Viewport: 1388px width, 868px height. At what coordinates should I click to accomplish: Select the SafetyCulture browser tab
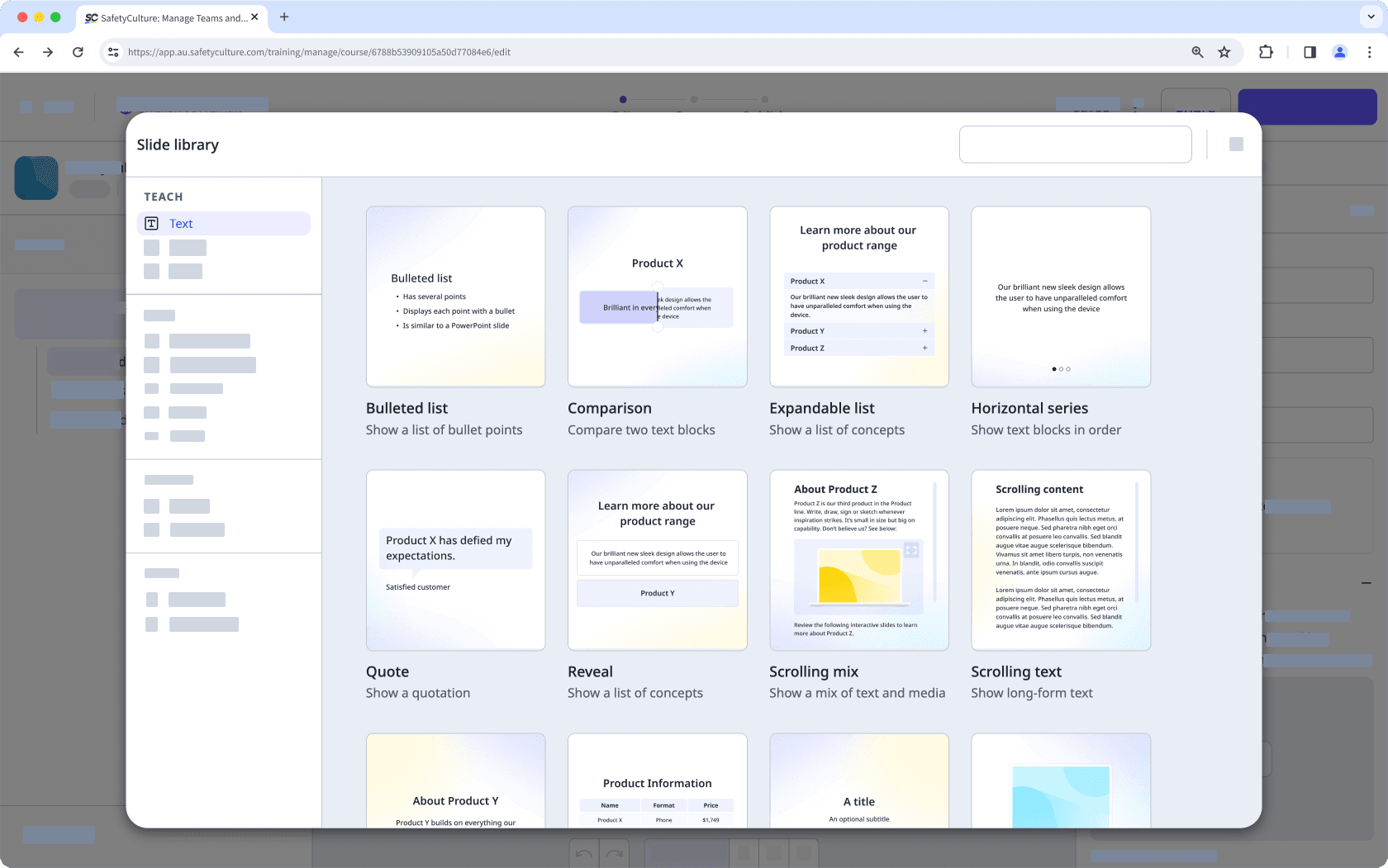pos(169,17)
